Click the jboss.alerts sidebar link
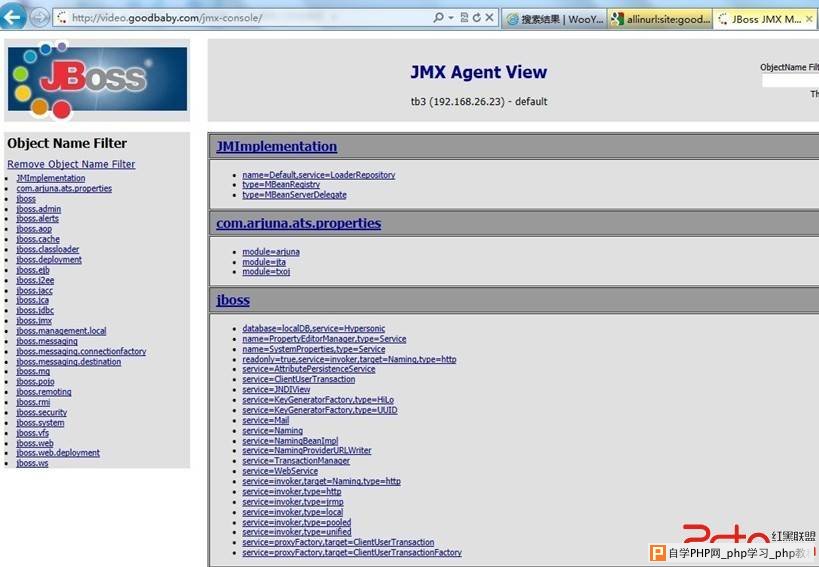Screen dimensions: 819x567 coord(37,219)
